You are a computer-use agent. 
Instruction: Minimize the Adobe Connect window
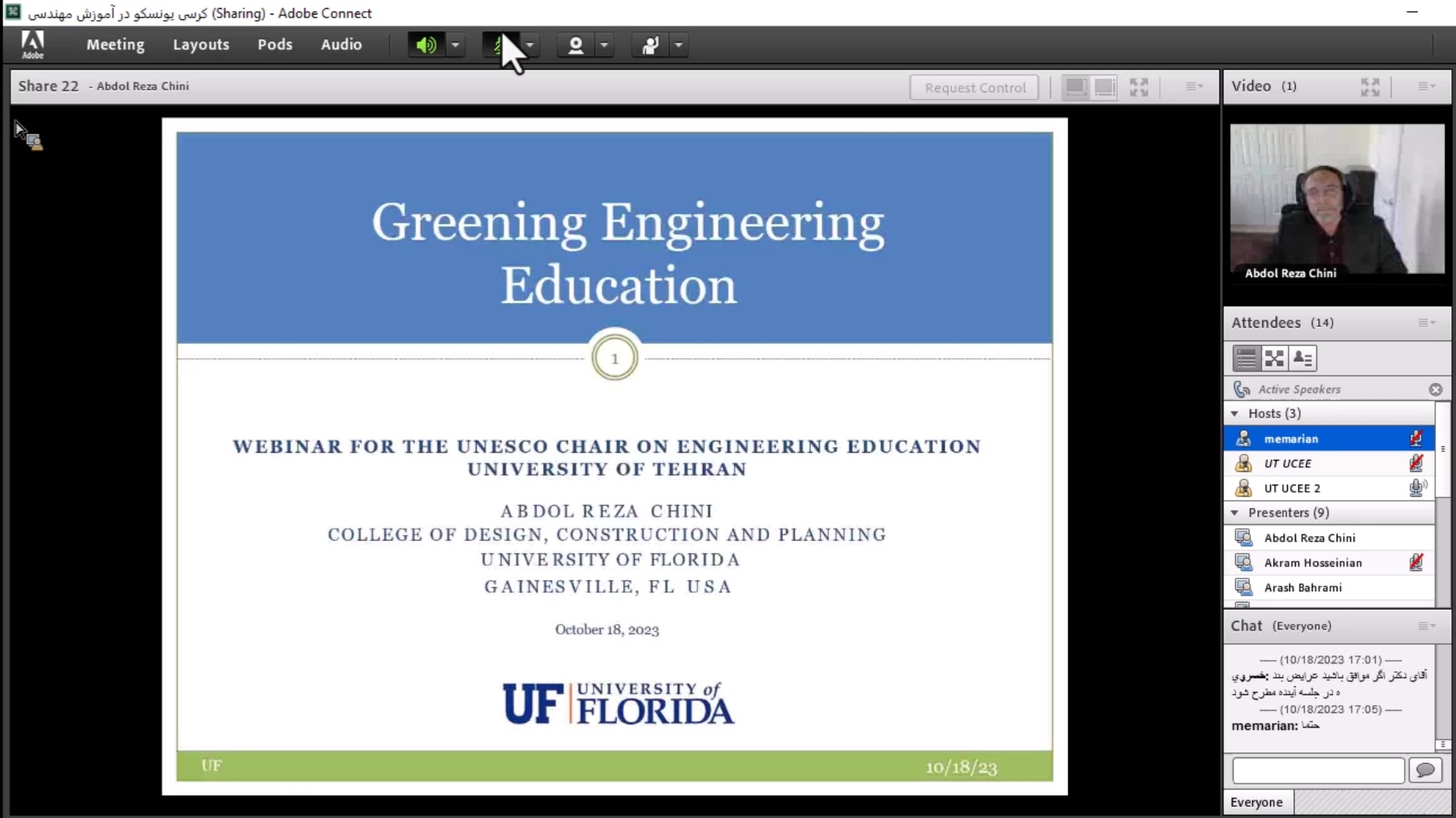coord(1412,12)
